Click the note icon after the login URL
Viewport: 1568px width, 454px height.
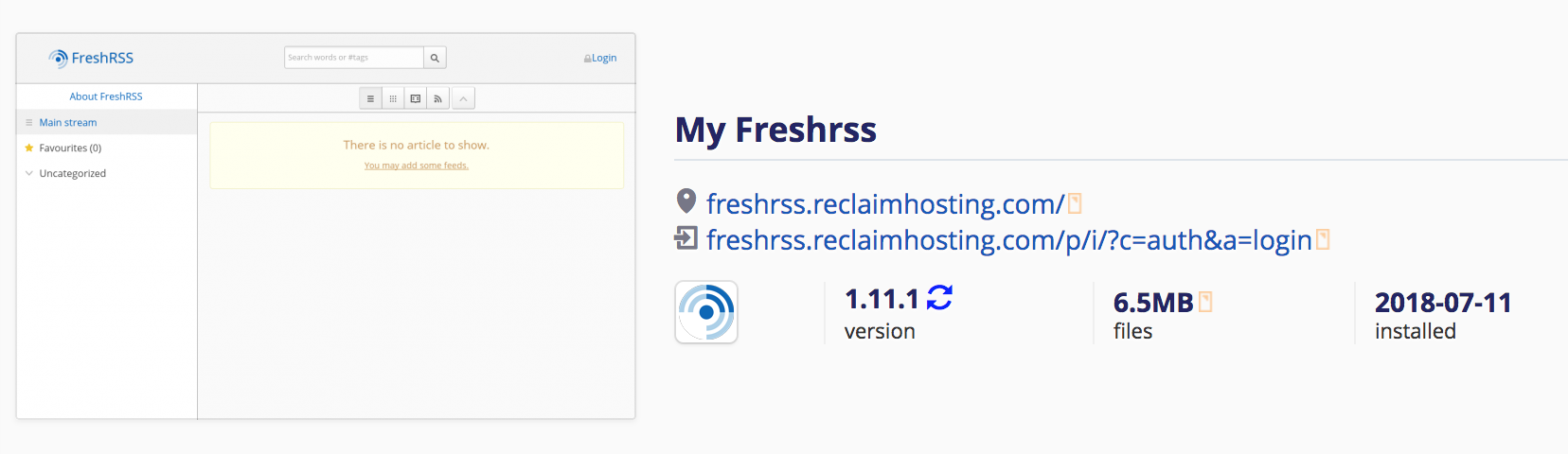coord(1323,239)
